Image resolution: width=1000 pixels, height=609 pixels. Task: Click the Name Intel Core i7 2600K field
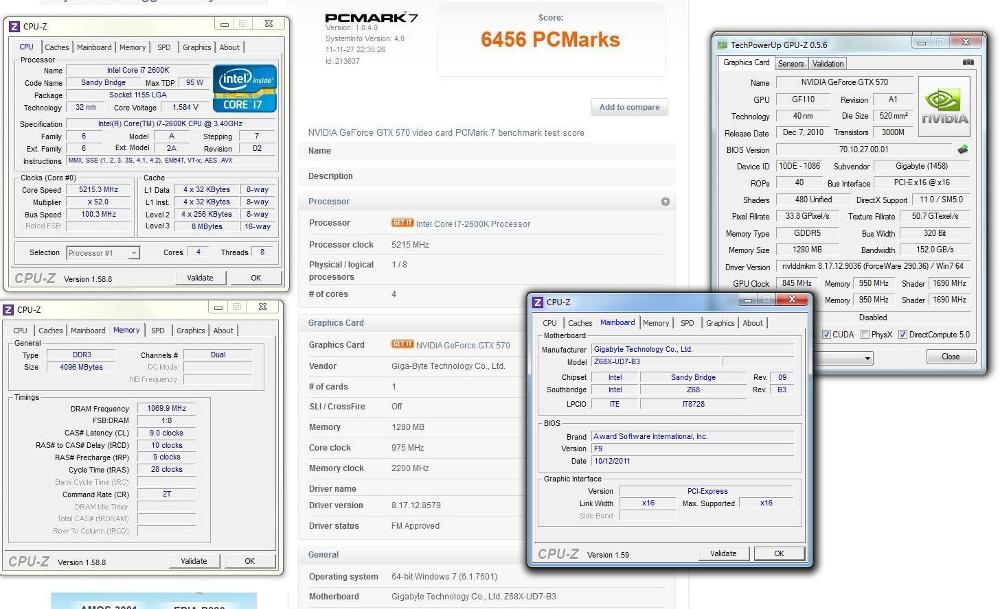pos(138,70)
